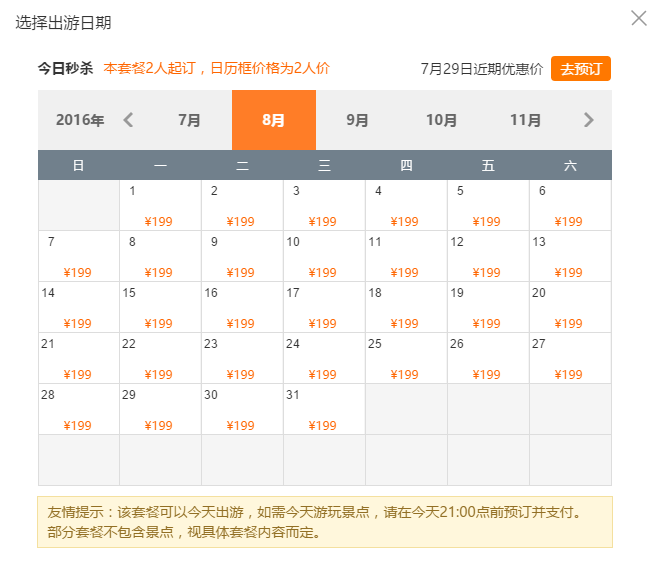Select August 12 date cell
658x581 pixels.
pyautogui.click(x=488, y=256)
